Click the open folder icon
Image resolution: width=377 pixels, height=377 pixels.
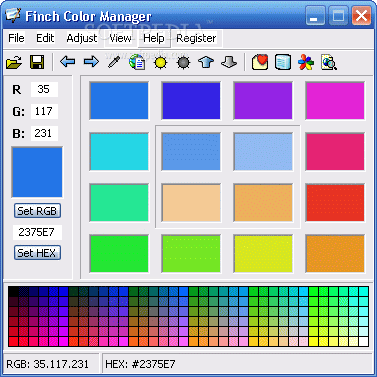point(14,62)
